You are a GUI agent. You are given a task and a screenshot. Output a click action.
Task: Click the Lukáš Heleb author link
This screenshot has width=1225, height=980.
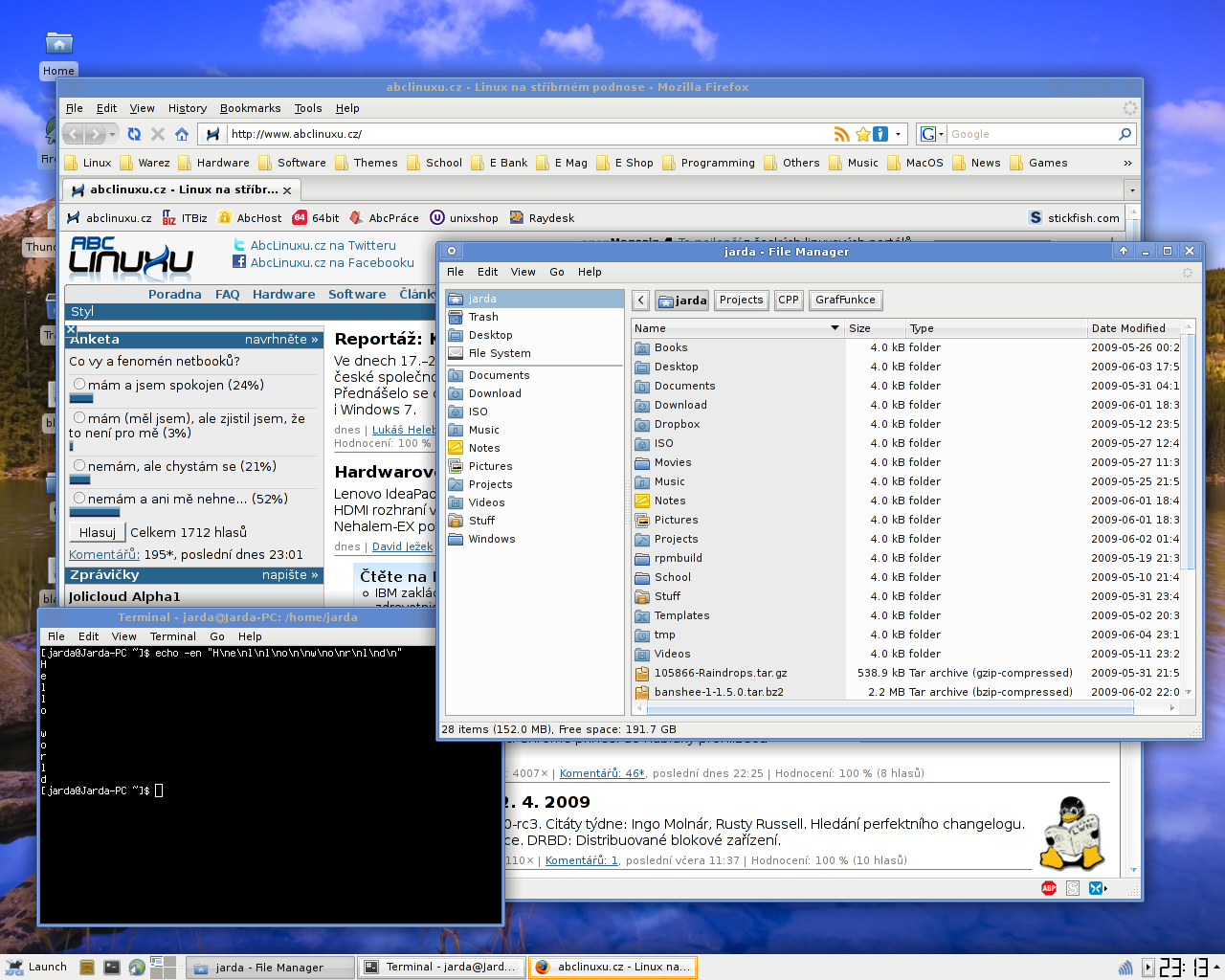pyautogui.click(x=403, y=430)
